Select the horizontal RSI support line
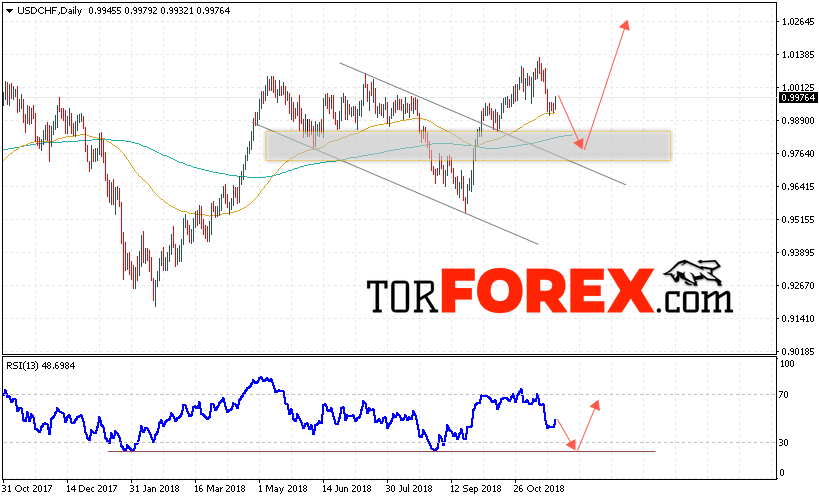This screenshot has width=819, height=500. click(x=381, y=451)
